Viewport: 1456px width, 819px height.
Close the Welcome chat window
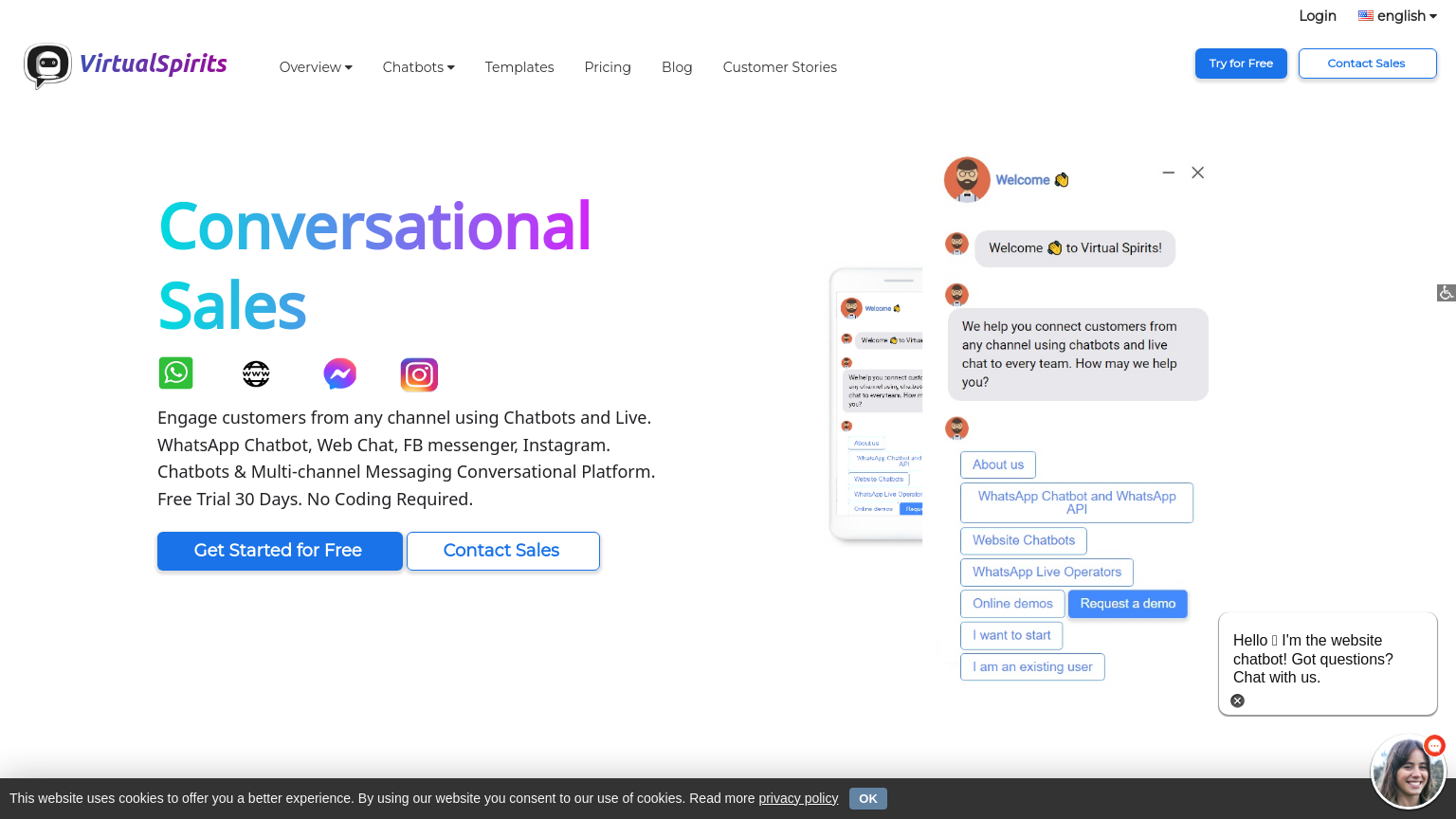[x=1198, y=173]
